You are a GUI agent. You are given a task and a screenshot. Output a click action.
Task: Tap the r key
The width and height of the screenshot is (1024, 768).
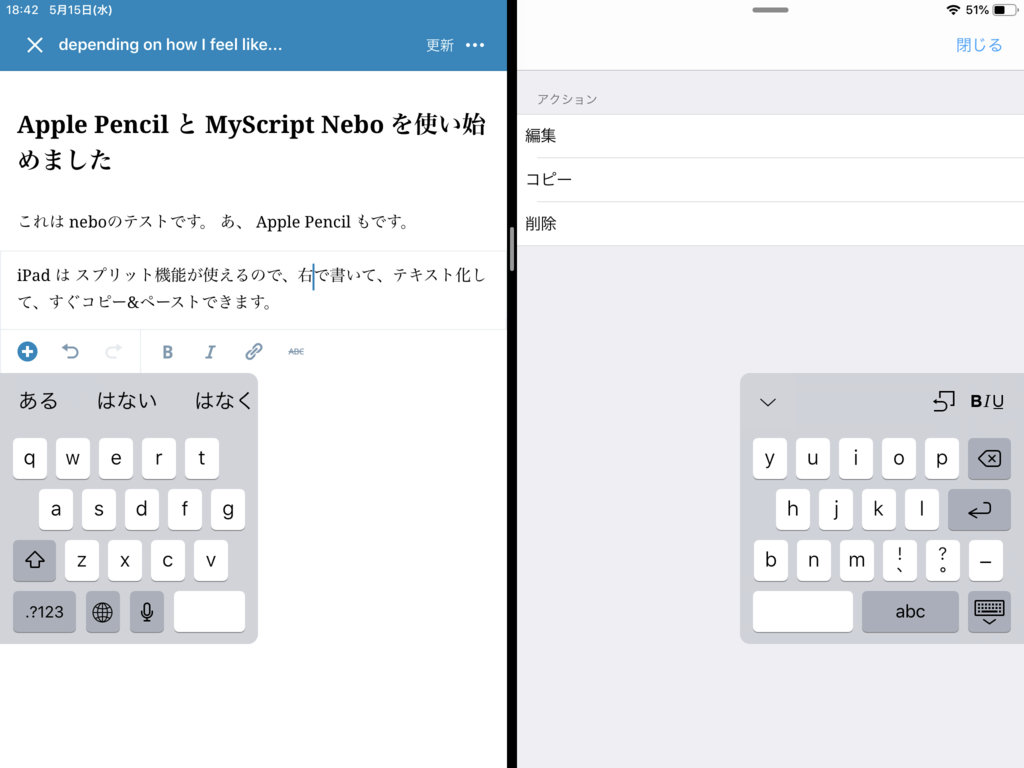pyautogui.click(x=159, y=458)
